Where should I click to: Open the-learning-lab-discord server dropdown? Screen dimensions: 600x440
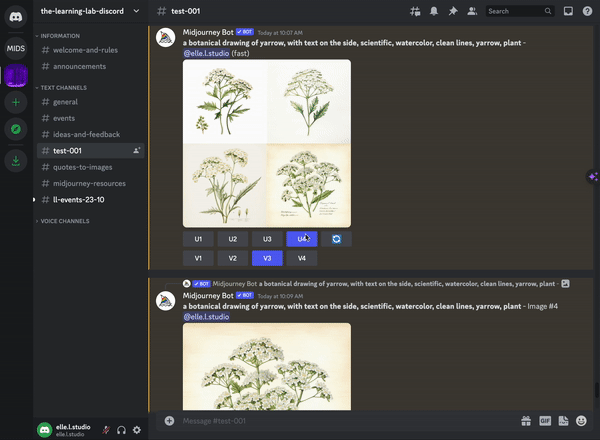click(x=90, y=11)
